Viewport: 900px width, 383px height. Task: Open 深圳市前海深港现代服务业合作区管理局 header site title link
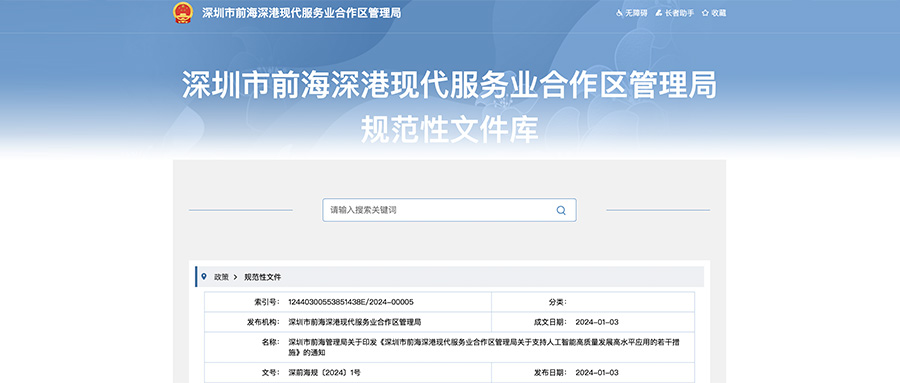[301, 13]
